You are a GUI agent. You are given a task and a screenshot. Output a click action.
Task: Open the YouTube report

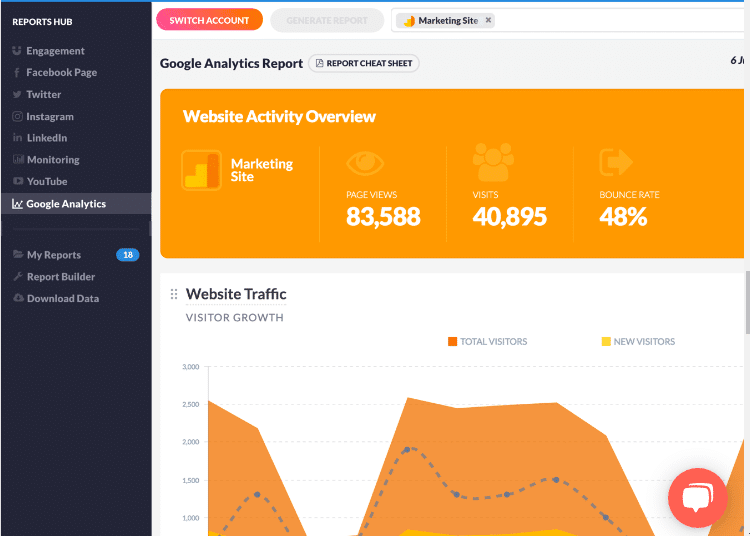coord(47,181)
